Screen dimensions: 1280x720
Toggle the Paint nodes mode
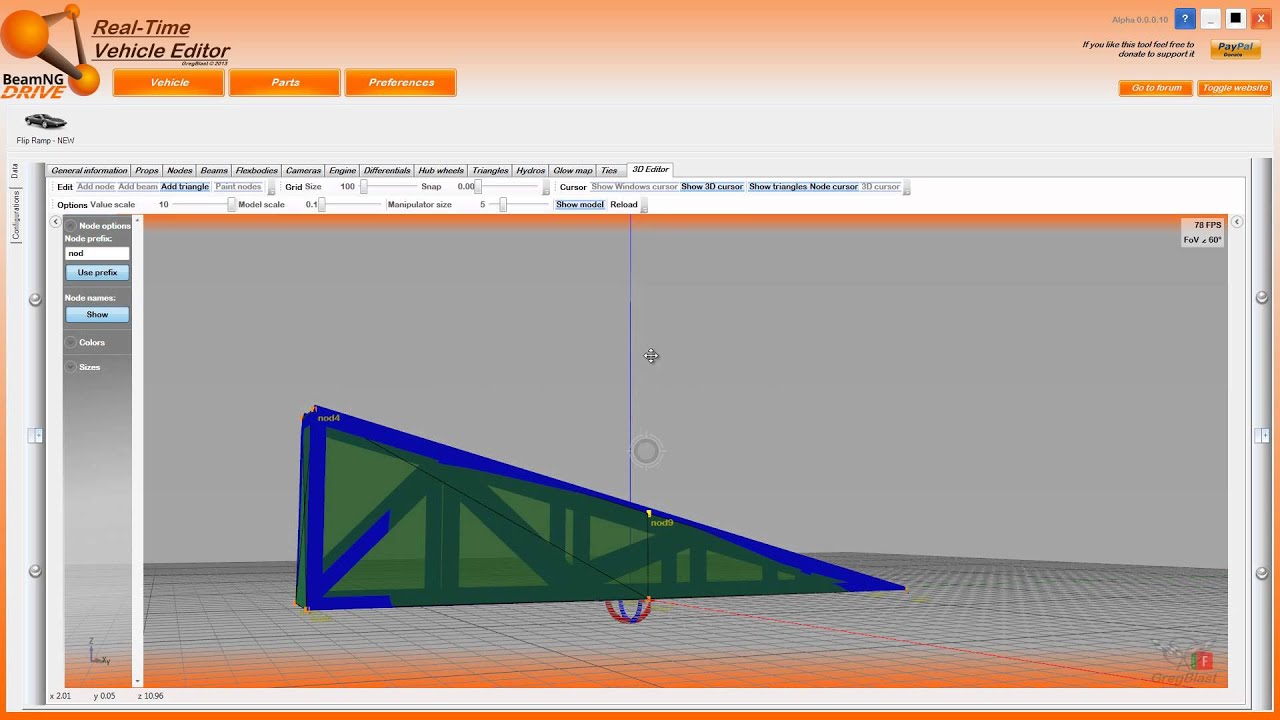tap(238, 187)
